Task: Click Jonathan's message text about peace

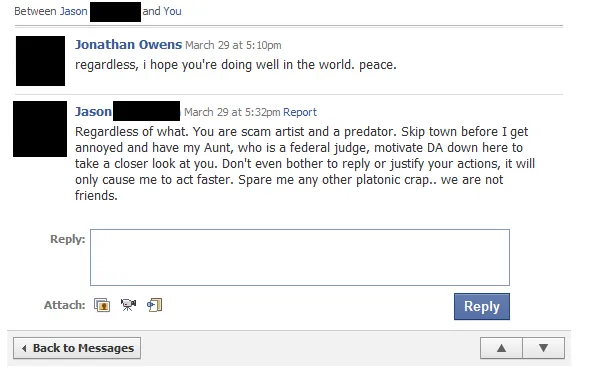Action: click(x=236, y=65)
